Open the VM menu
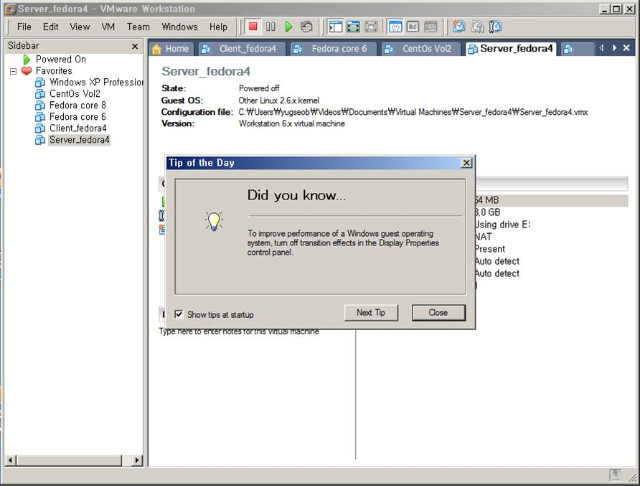 coord(108,27)
